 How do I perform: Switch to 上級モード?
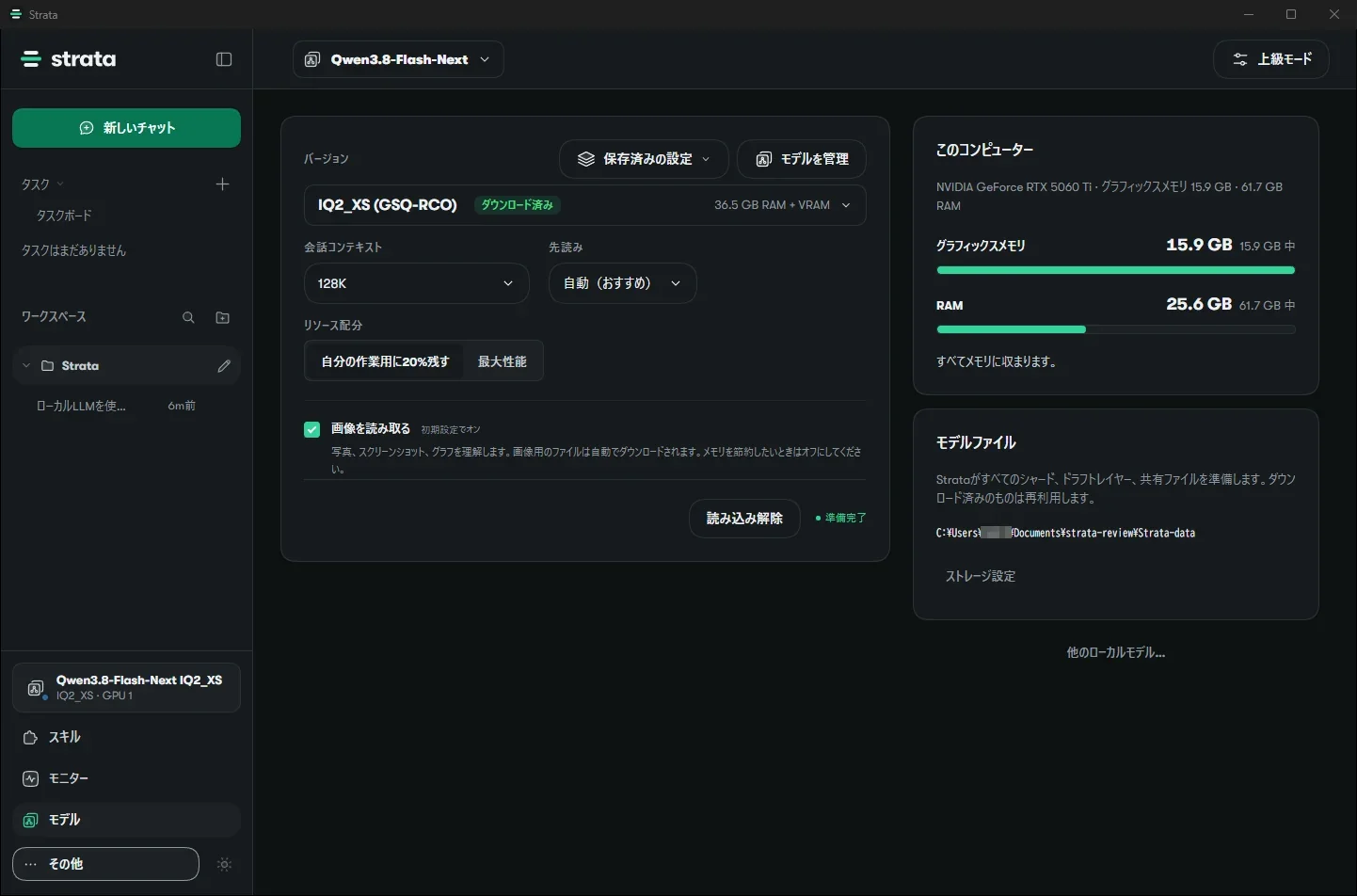1271,59
